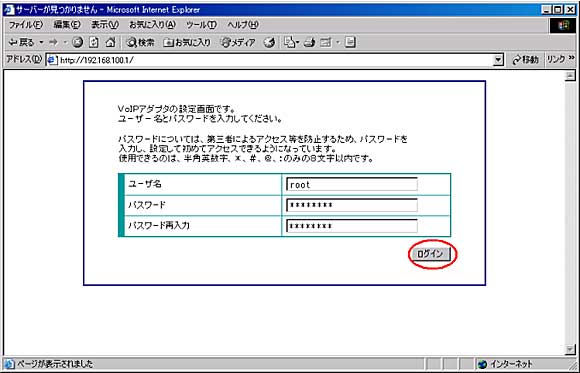Open the ファイル(F) menu

pyautogui.click(x=26, y=25)
